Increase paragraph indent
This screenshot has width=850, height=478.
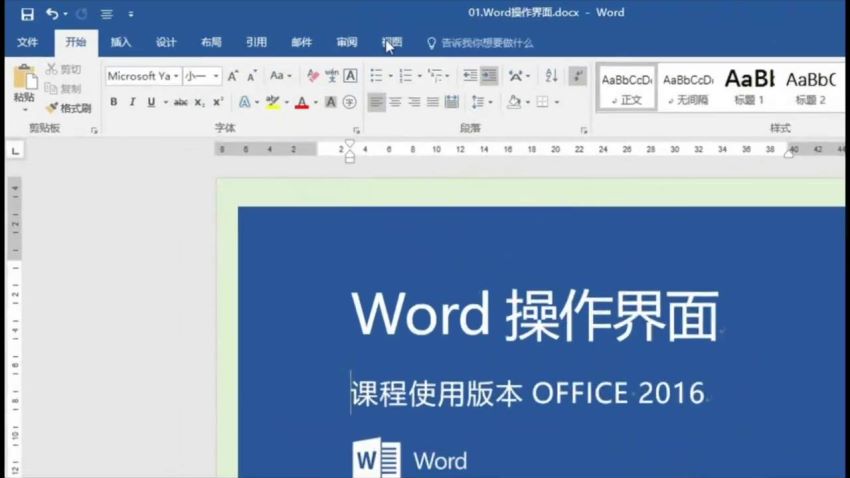489,76
